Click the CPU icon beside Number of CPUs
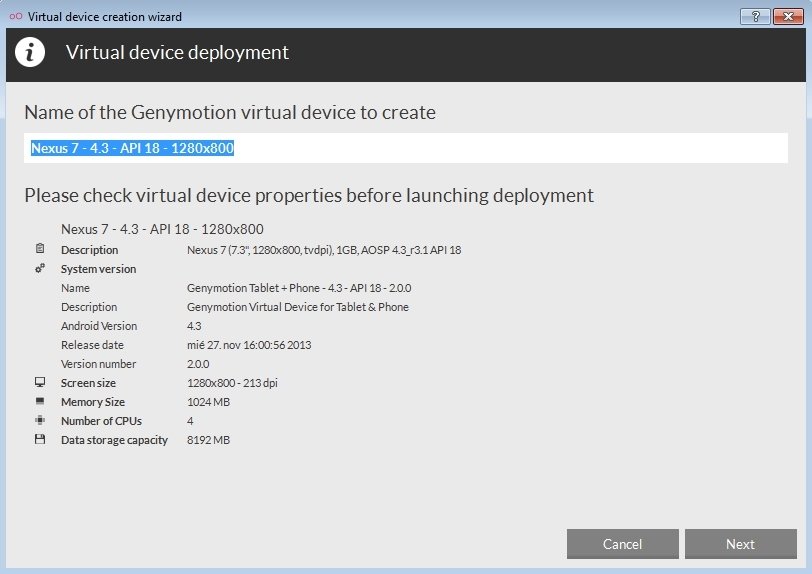 [40, 420]
